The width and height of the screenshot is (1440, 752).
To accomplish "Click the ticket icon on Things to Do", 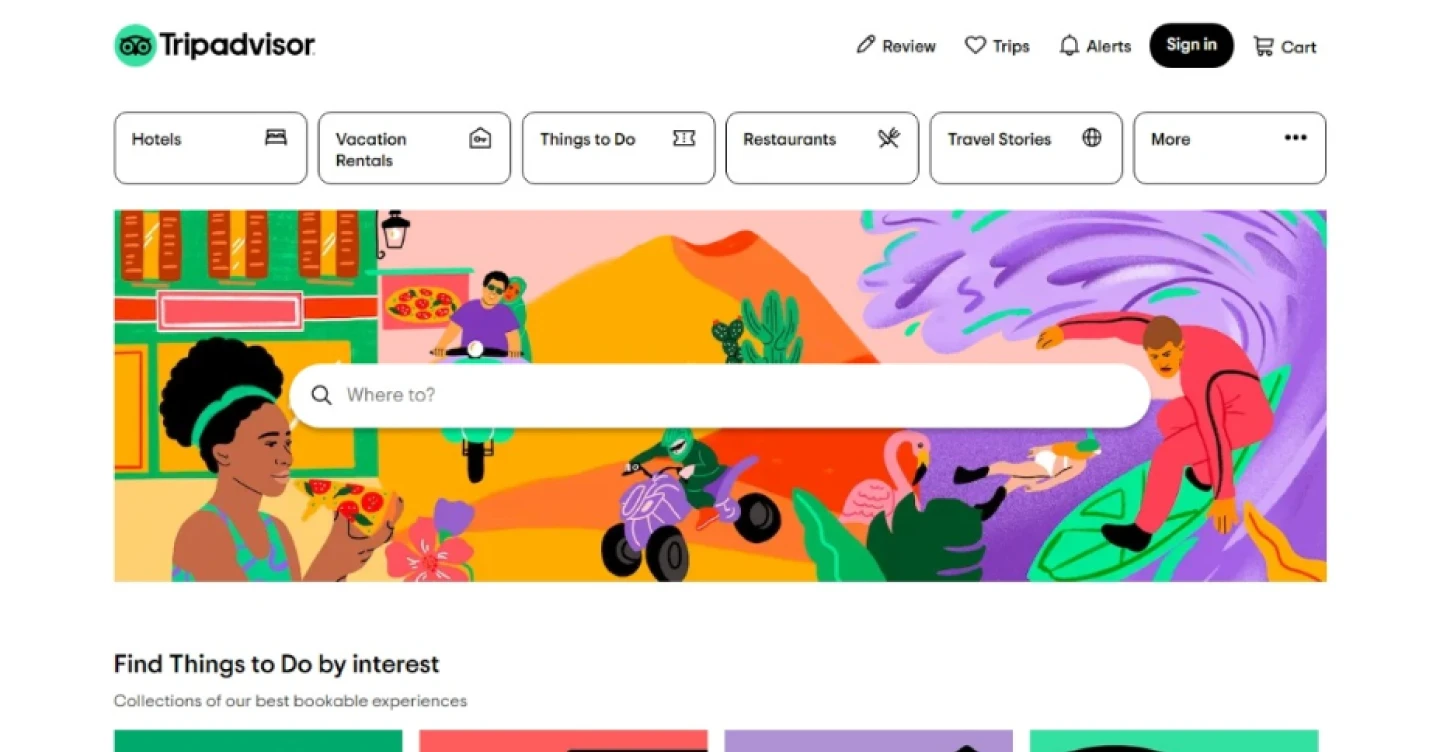I will (684, 138).
